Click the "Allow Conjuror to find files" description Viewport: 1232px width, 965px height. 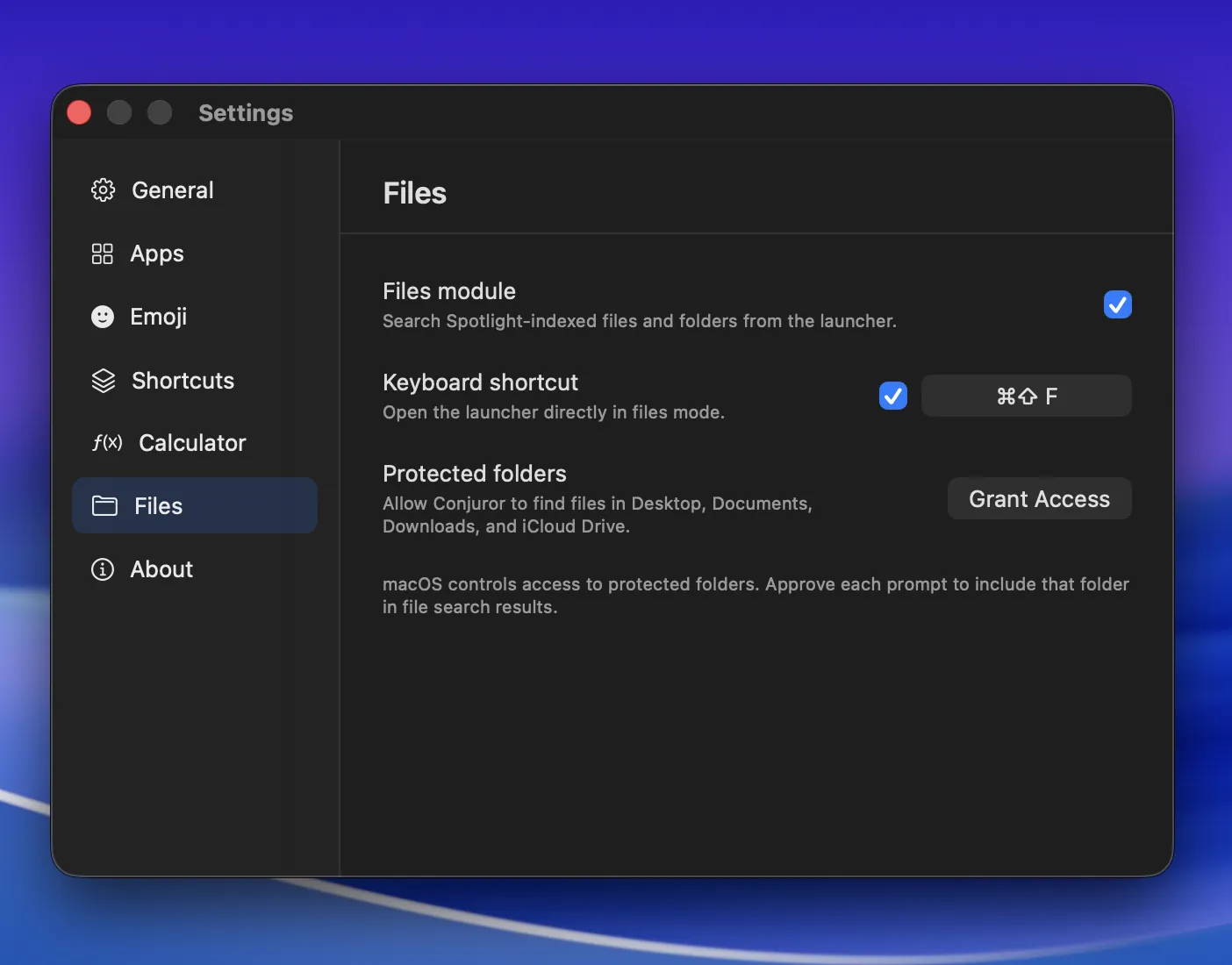pos(598,515)
